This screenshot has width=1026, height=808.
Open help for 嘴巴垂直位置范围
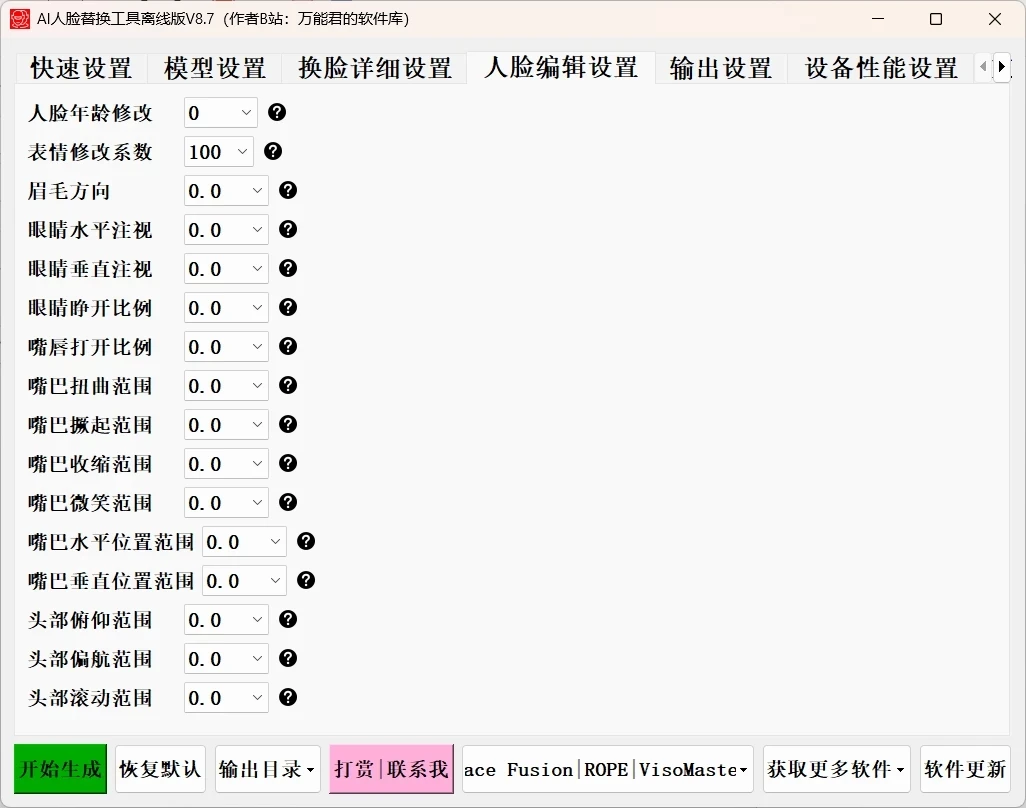[x=305, y=580]
